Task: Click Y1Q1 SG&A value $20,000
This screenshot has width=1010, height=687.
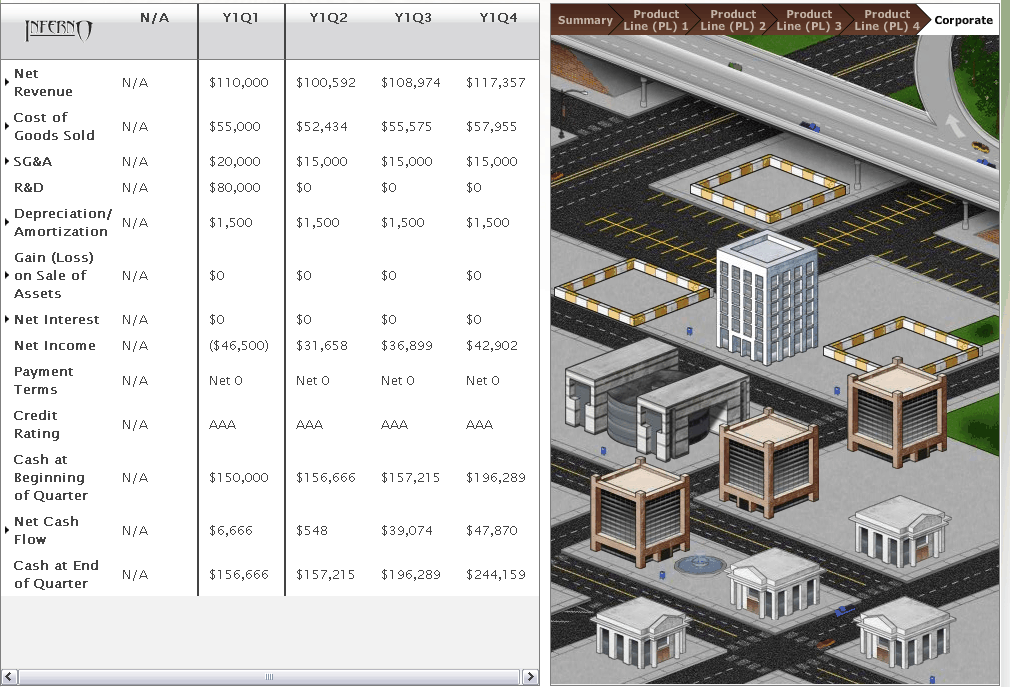Action: [234, 161]
